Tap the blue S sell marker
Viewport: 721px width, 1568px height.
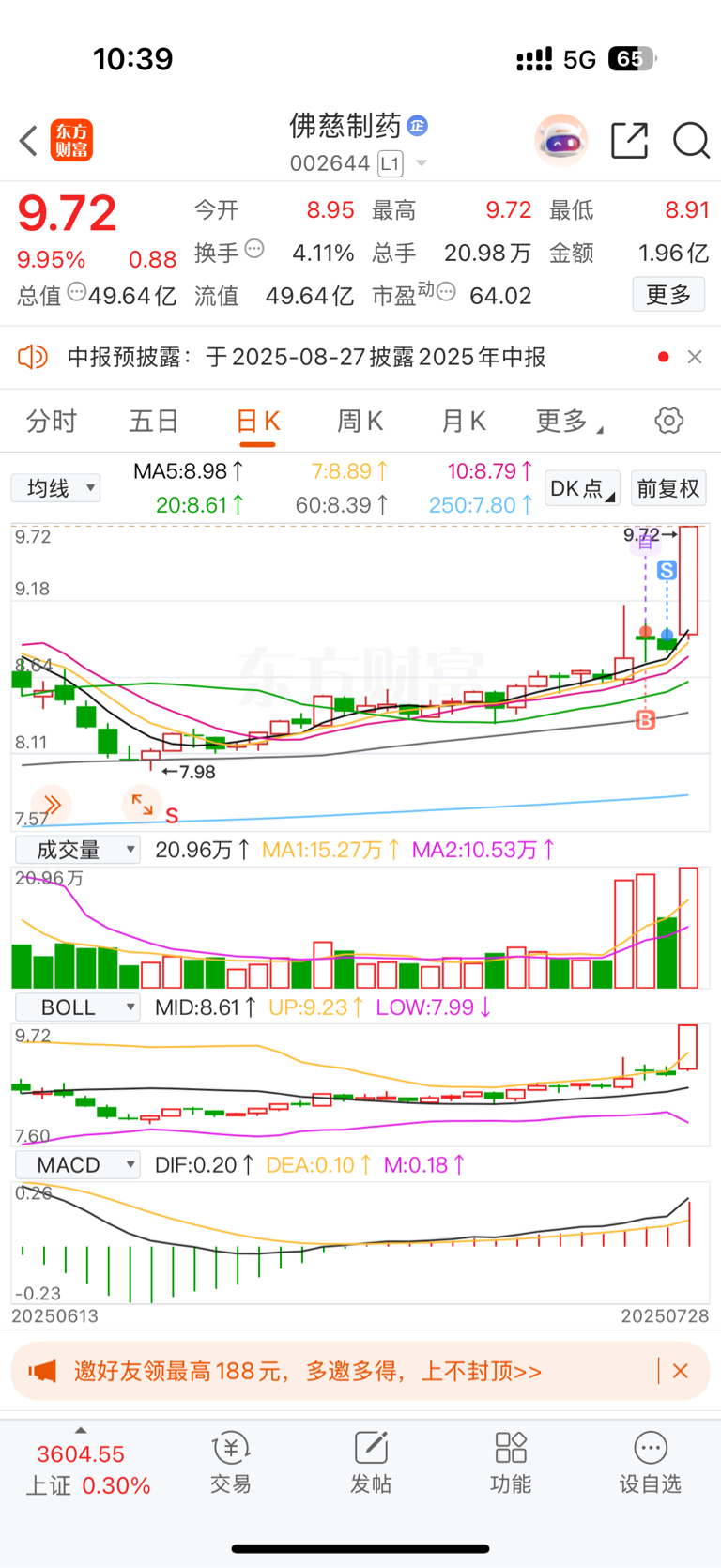coord(667,570)
